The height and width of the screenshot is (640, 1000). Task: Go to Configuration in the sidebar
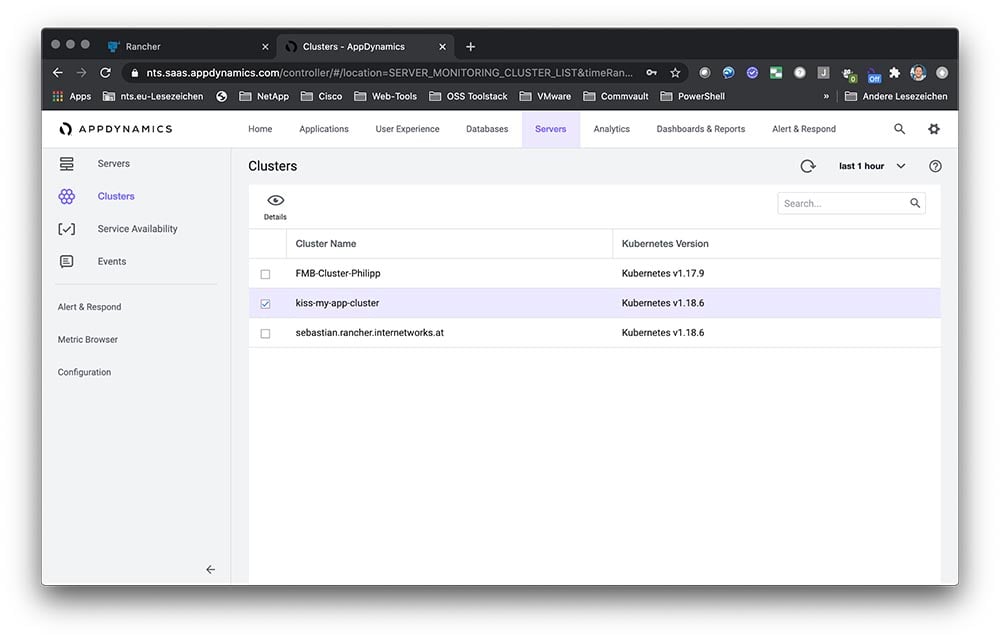[x=84, y=372]
